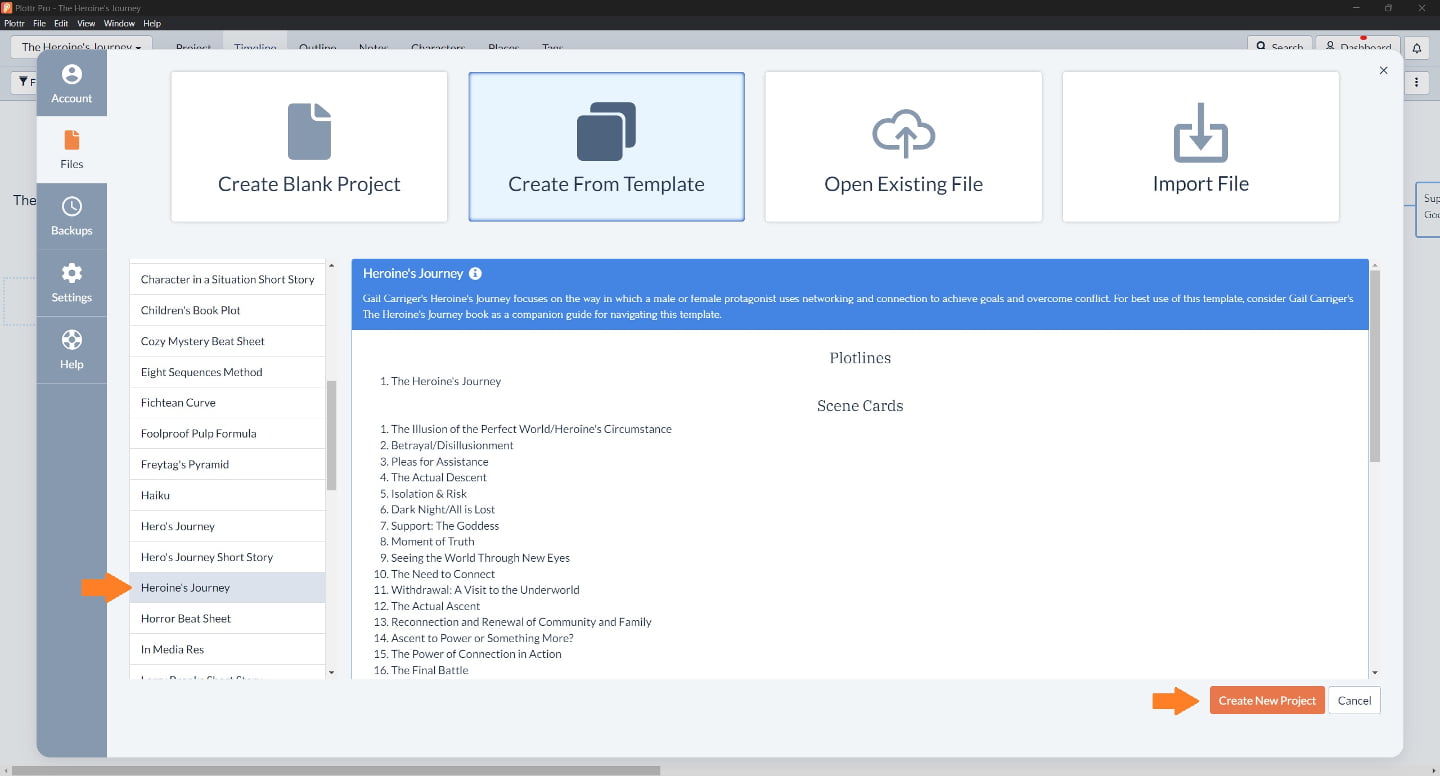Select Fichtean Curve template
This screenshot has width=1440, height=776.
click(x=228, y=402)
